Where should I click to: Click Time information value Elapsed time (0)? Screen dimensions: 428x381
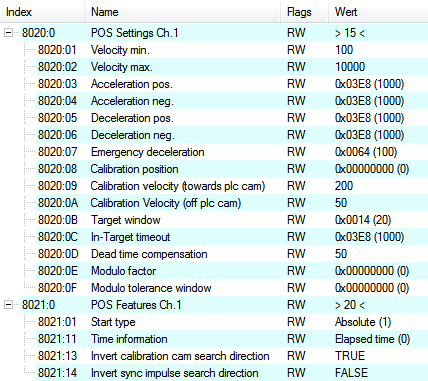click(x=372, y=339)
